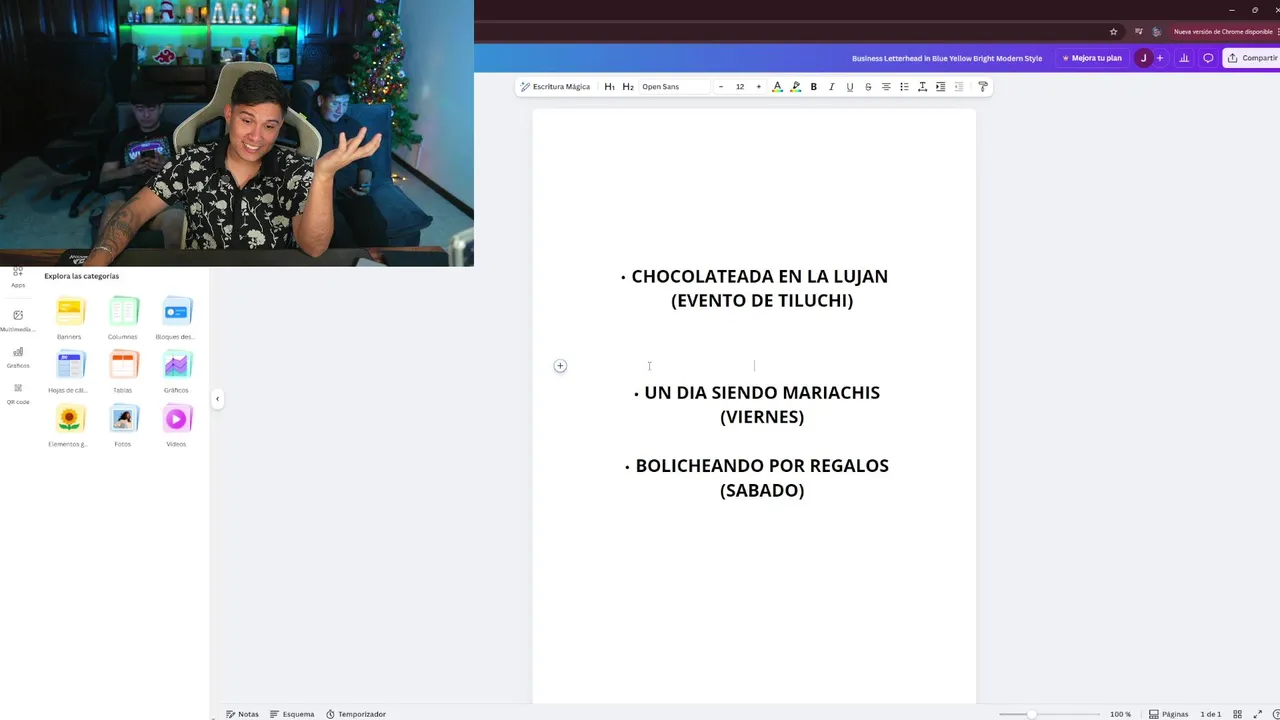Viewport: 1280px width, 720px height.
Task: Open Temporizador at the bottom bar
Action: (x=356, y=714)
